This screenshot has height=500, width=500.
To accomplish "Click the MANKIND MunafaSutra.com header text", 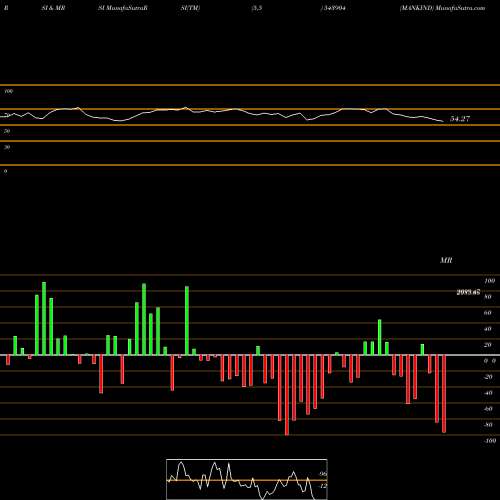I will (442, 8).
